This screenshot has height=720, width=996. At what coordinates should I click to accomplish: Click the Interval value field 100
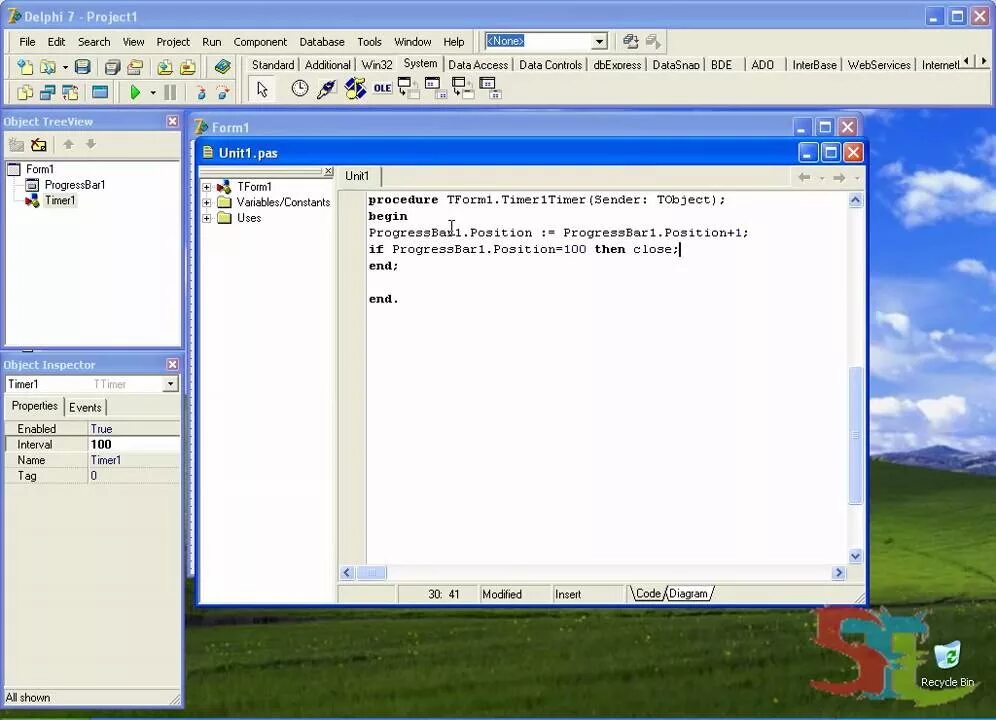click(133, 444)
